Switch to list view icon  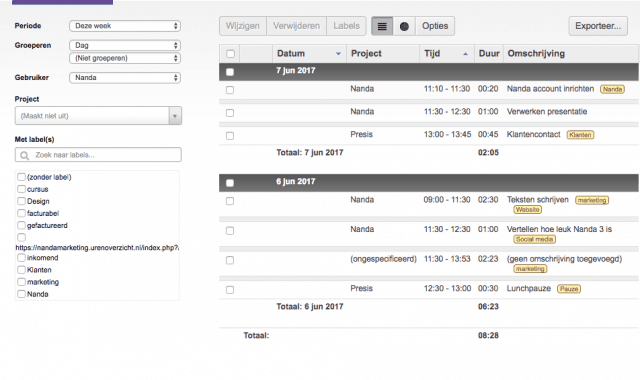(382, 26)
